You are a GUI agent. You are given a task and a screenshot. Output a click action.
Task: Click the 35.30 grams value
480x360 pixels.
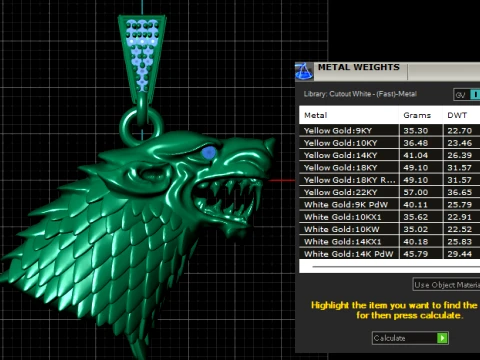tap(416, 131)
